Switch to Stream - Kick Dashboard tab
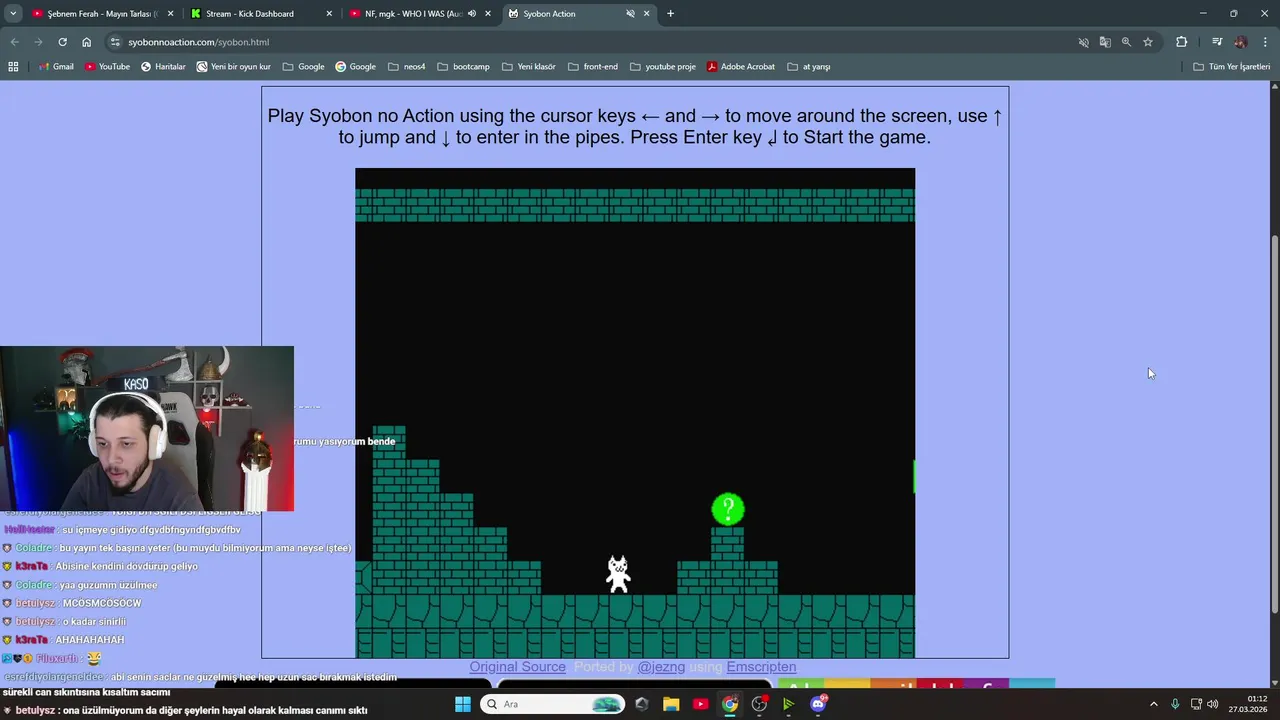This screenshot has height=720, width=1280. [x=261, y=14]
